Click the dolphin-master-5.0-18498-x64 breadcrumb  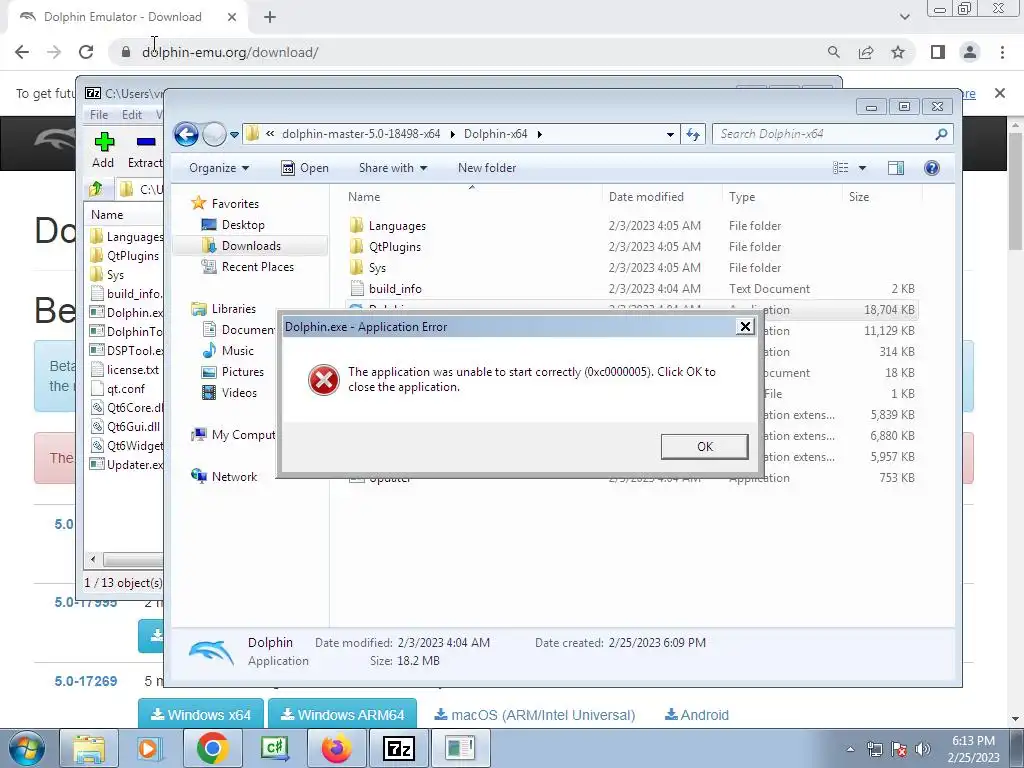click(x=361, y=134)
